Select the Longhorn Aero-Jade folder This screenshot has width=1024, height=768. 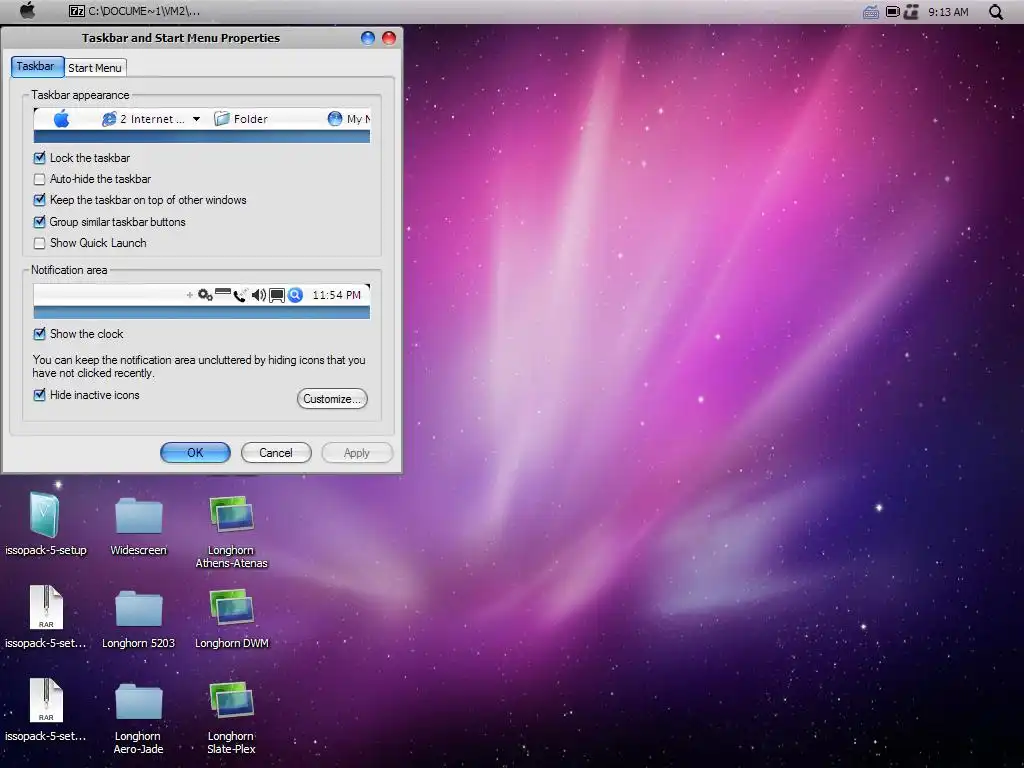coord(138,701)
